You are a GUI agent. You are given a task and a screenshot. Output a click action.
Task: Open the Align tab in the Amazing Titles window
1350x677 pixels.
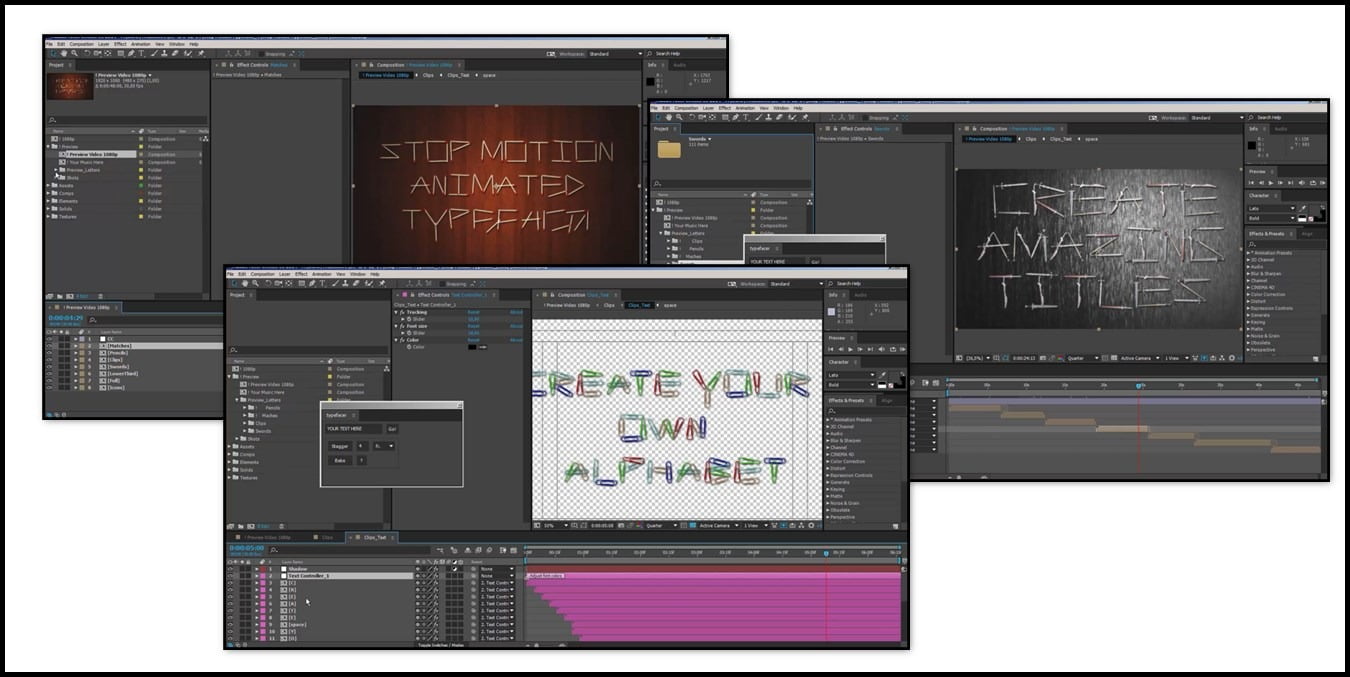click(x=1307, y=234)
